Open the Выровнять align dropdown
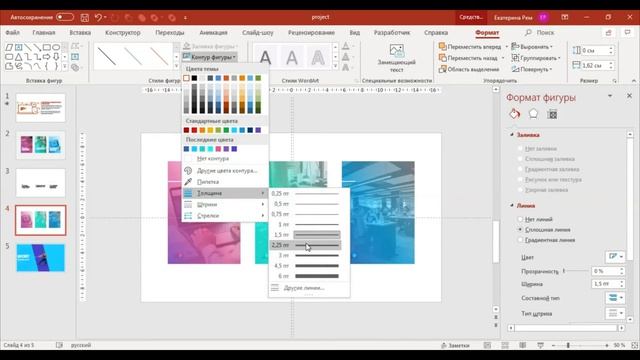Screen dimensions: 640x360 pos(532,47)
